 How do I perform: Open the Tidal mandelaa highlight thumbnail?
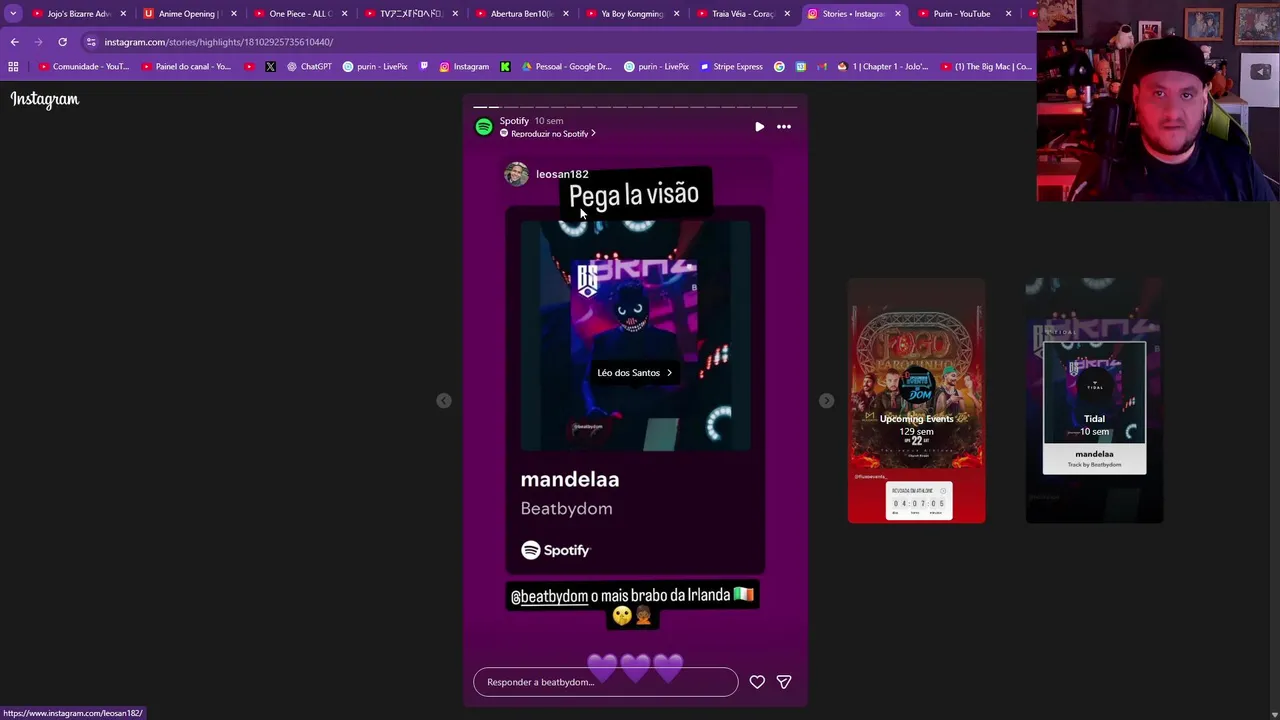(1094, 401)
